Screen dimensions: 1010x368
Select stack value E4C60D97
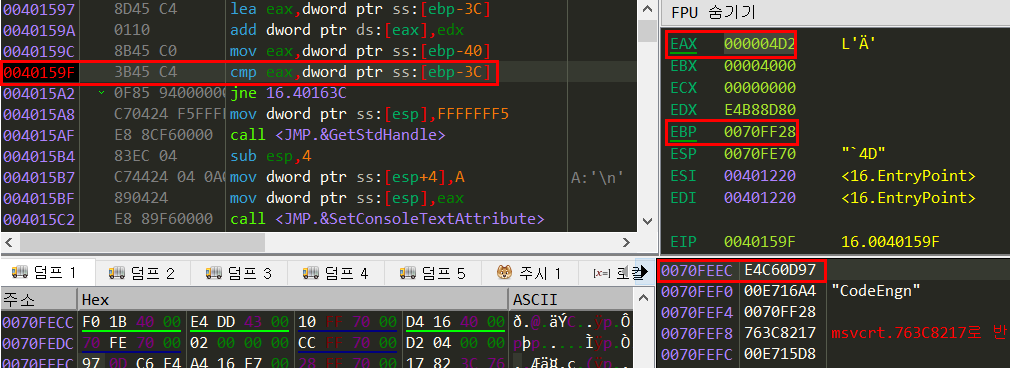(x=780, y=270)
